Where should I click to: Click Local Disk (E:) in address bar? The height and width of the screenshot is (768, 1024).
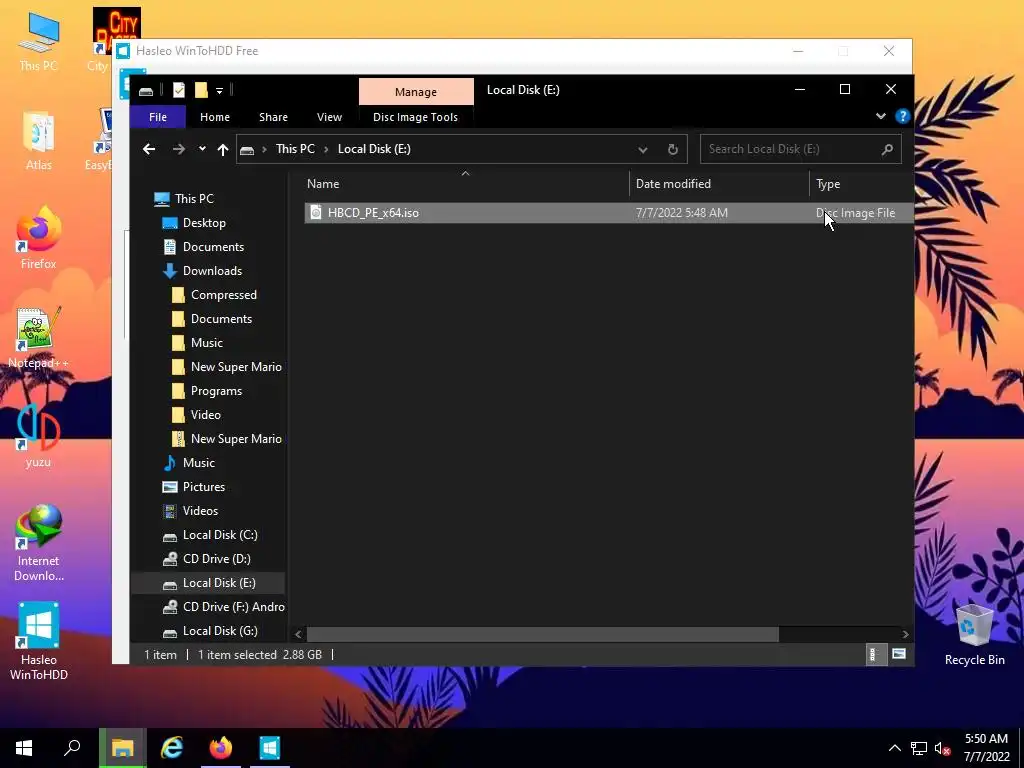coord(374,149)
